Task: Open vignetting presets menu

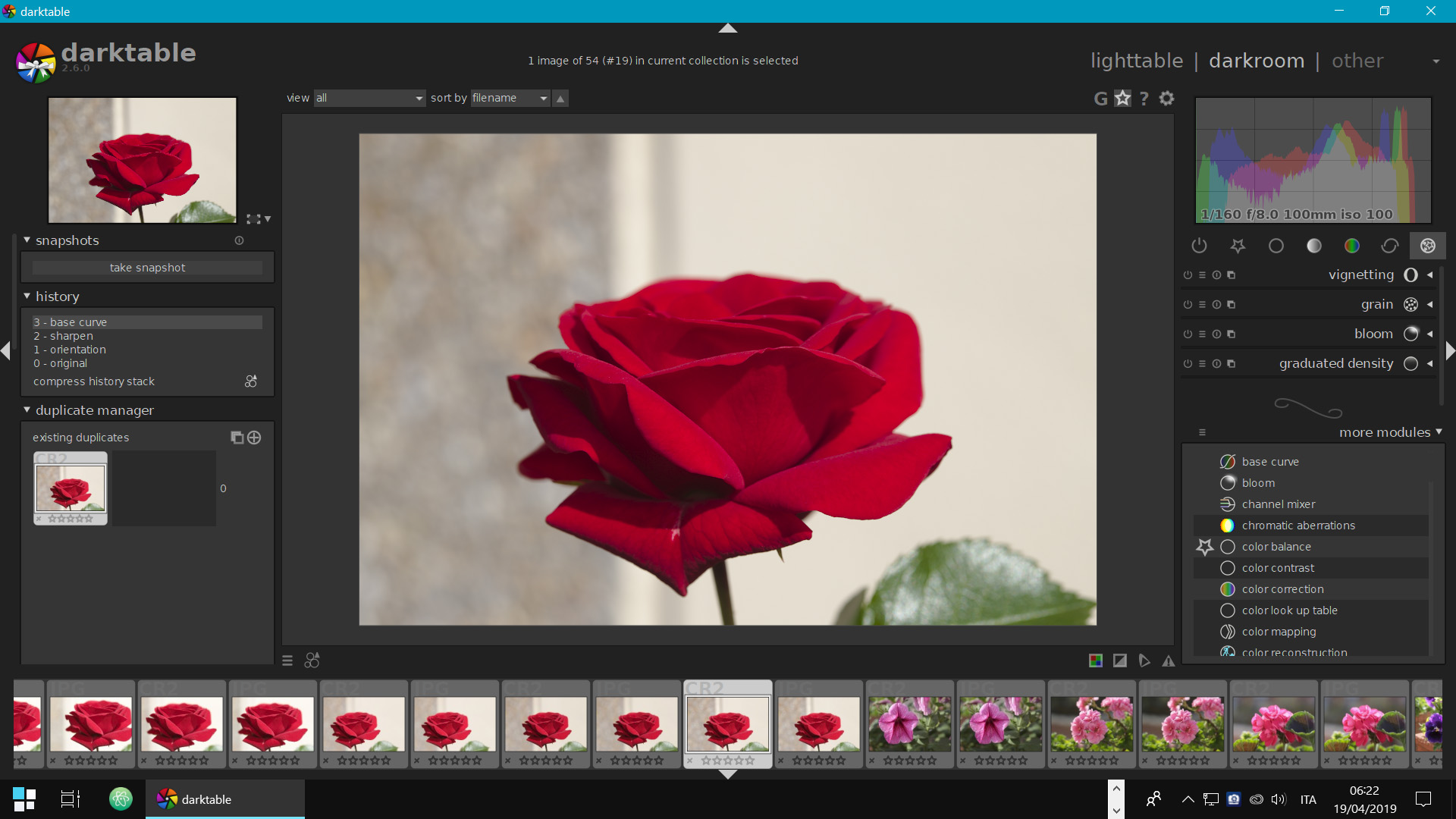Action: coord(1202,275)
